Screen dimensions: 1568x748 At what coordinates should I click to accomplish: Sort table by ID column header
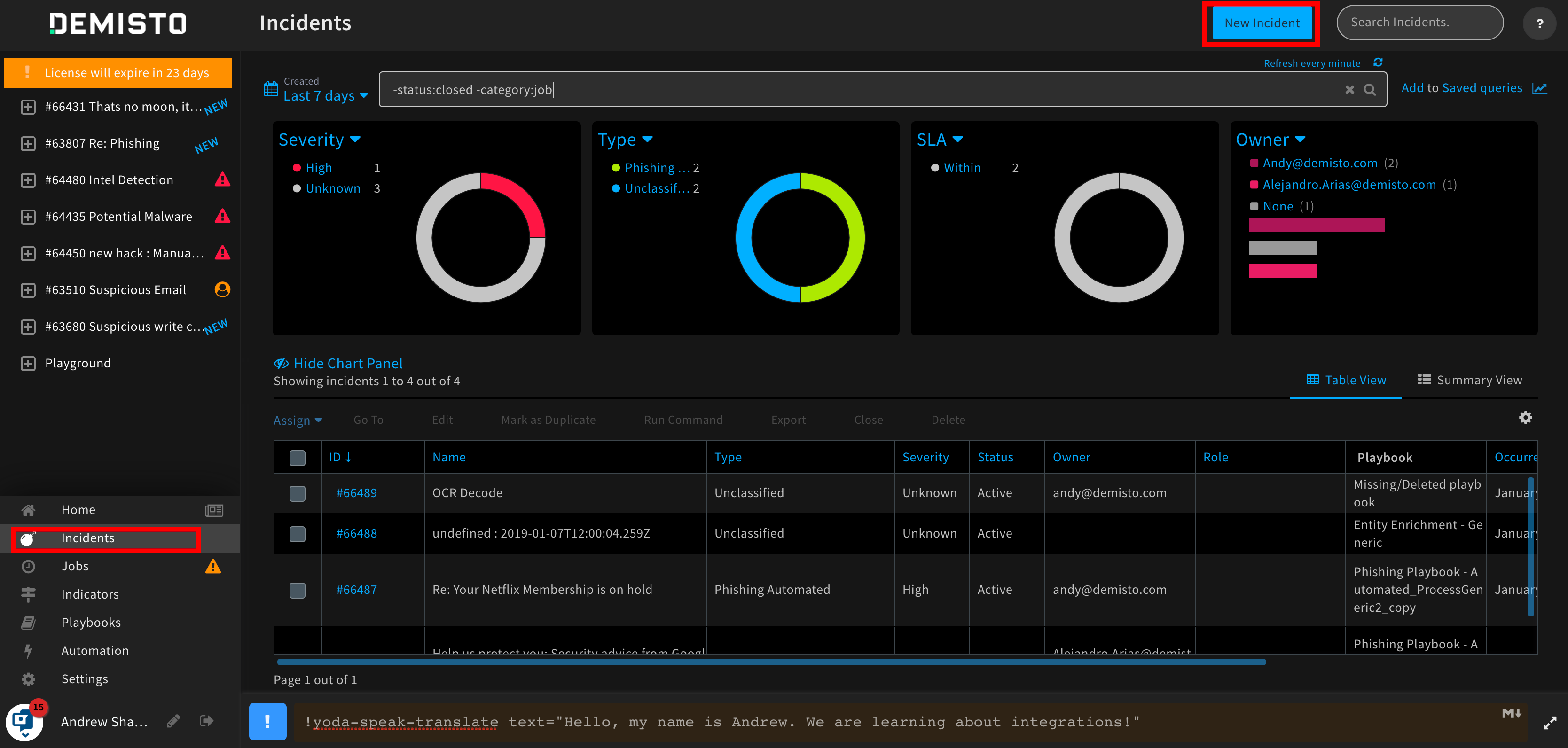click(x=340, y=457)
